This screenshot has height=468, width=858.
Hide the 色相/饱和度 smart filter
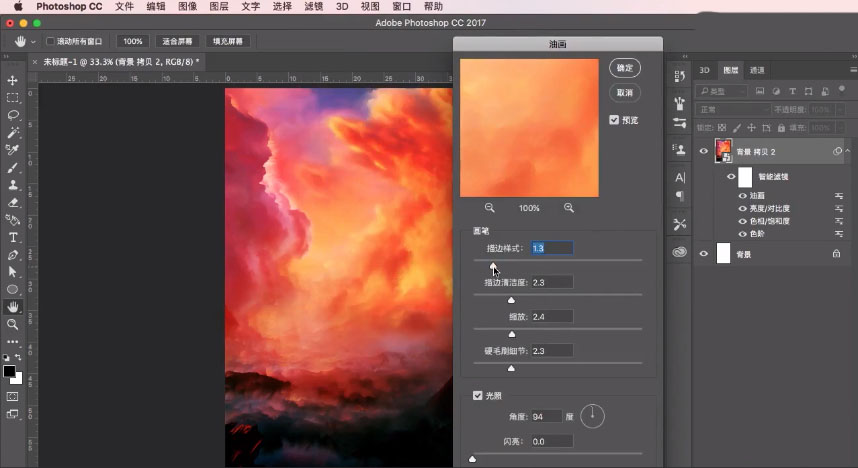[743, 221]
